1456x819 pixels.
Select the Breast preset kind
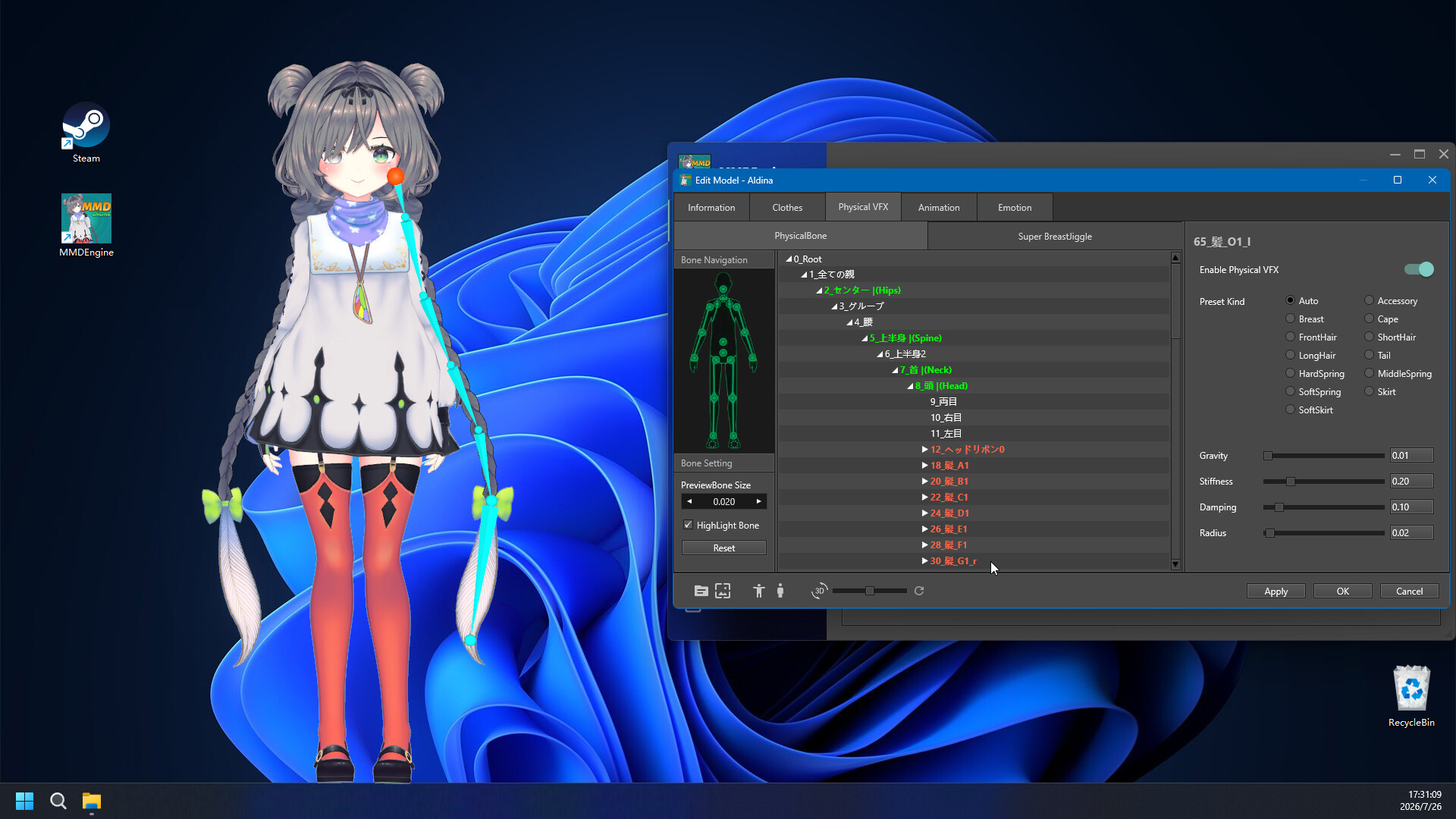pyautogui.click(x=1290, y=318)
